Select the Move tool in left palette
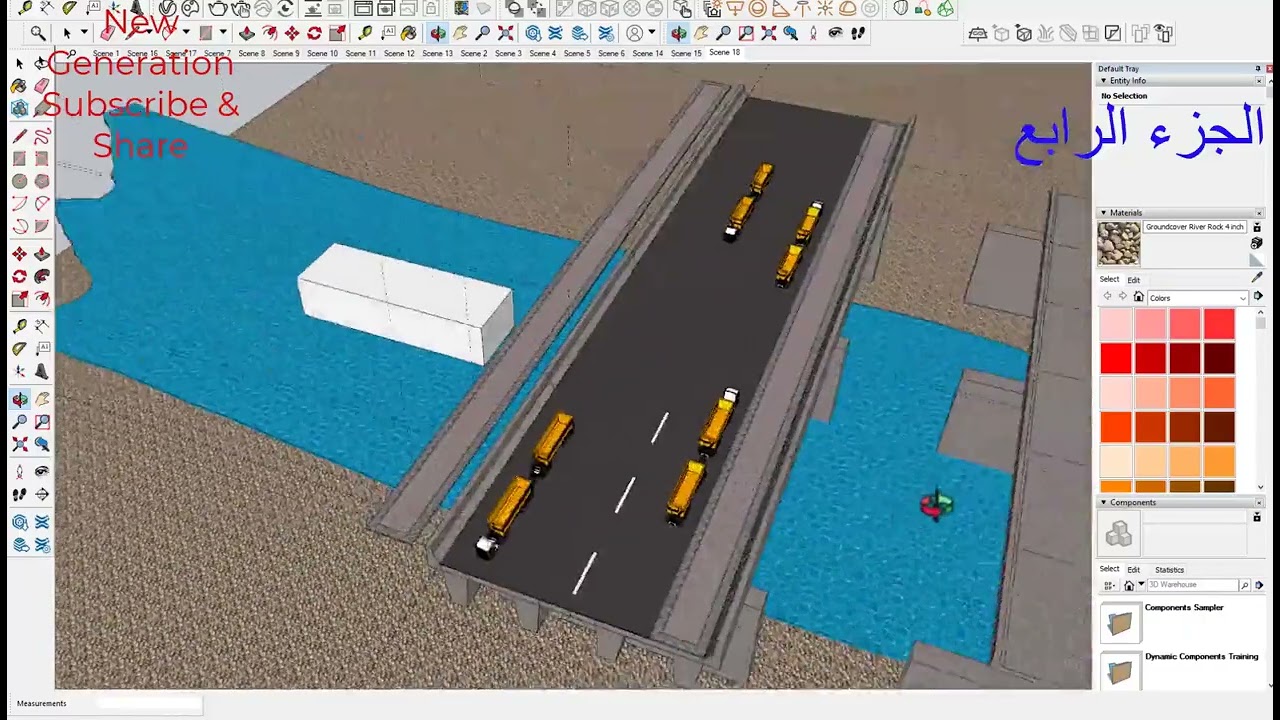This screenshot has height=720, width=1280. tap(20, 254)
